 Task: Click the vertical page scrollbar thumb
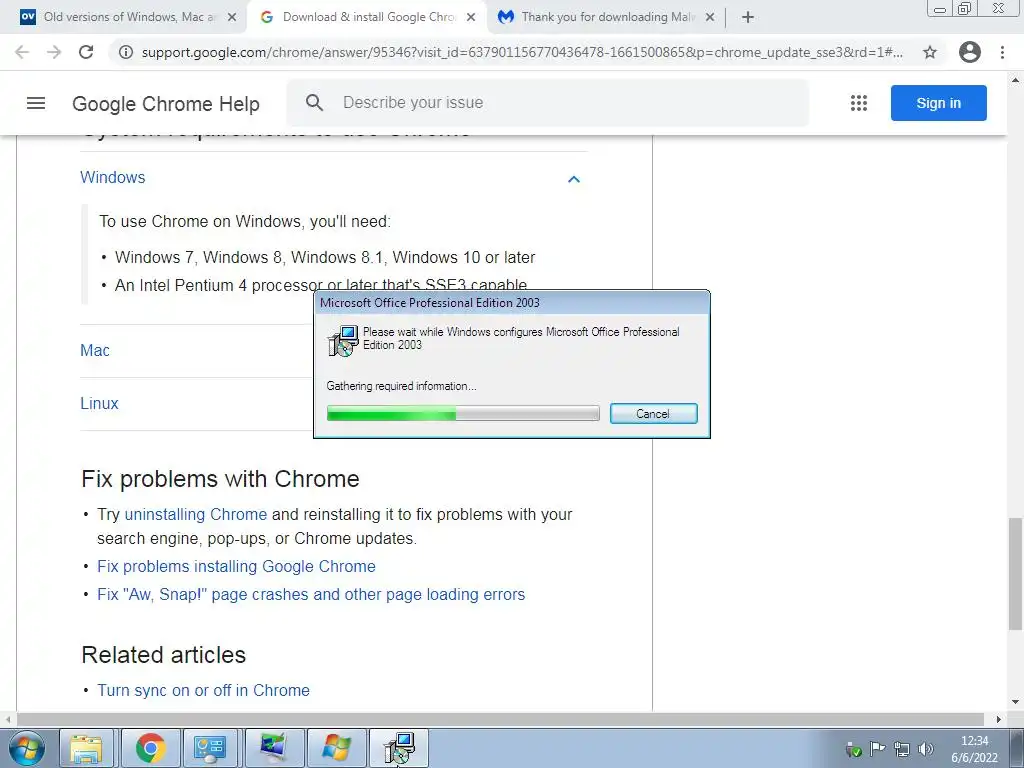click(1014, 573)
